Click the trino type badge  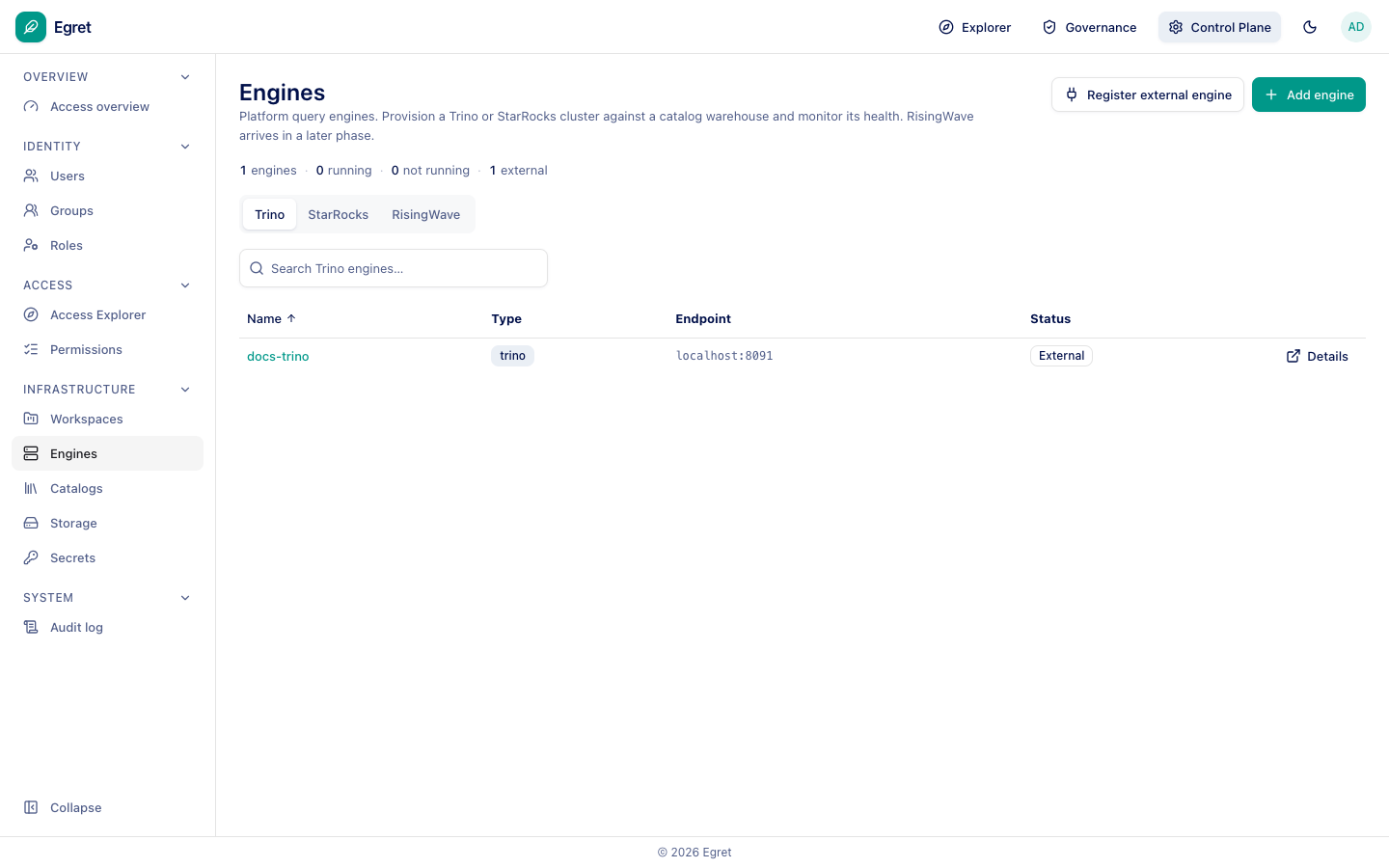[512, 356]
